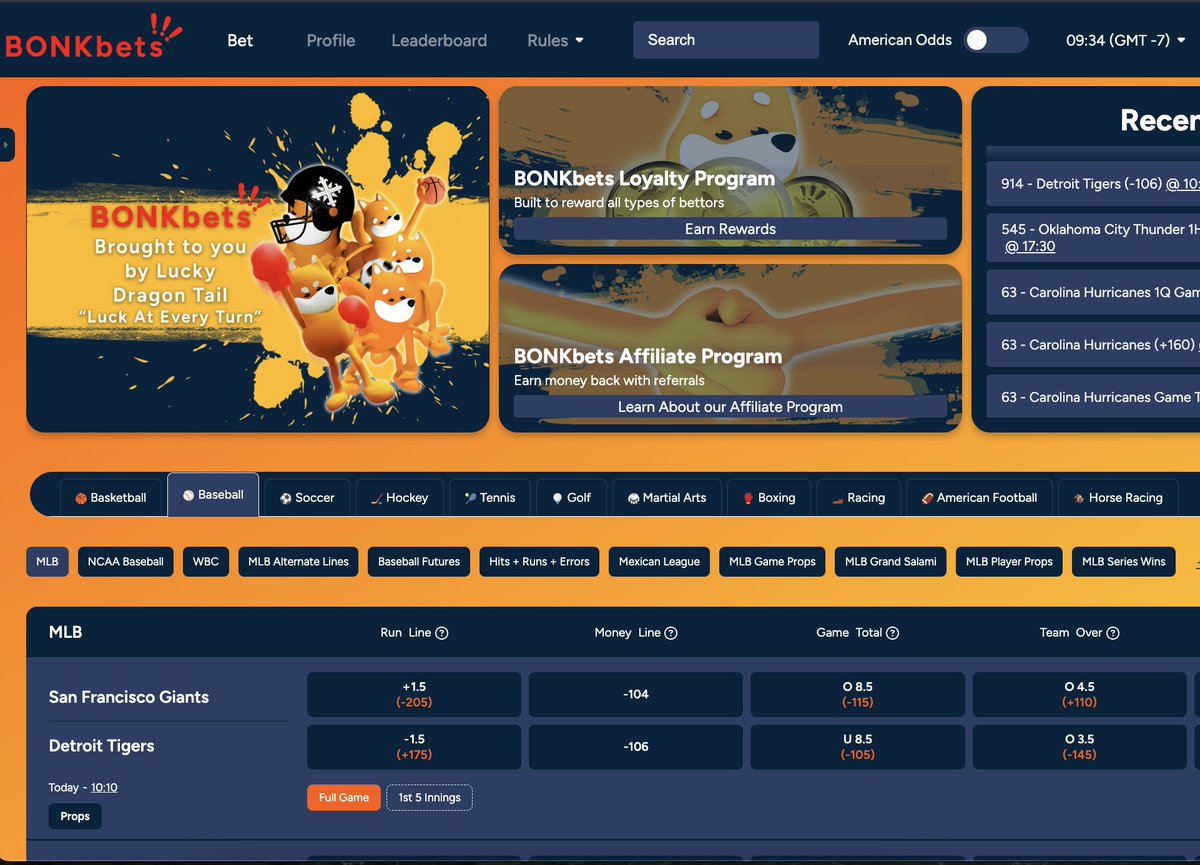Bet game total O 8.5 (-115)
The image size is (1200, 865).
(x=858, y=694)
